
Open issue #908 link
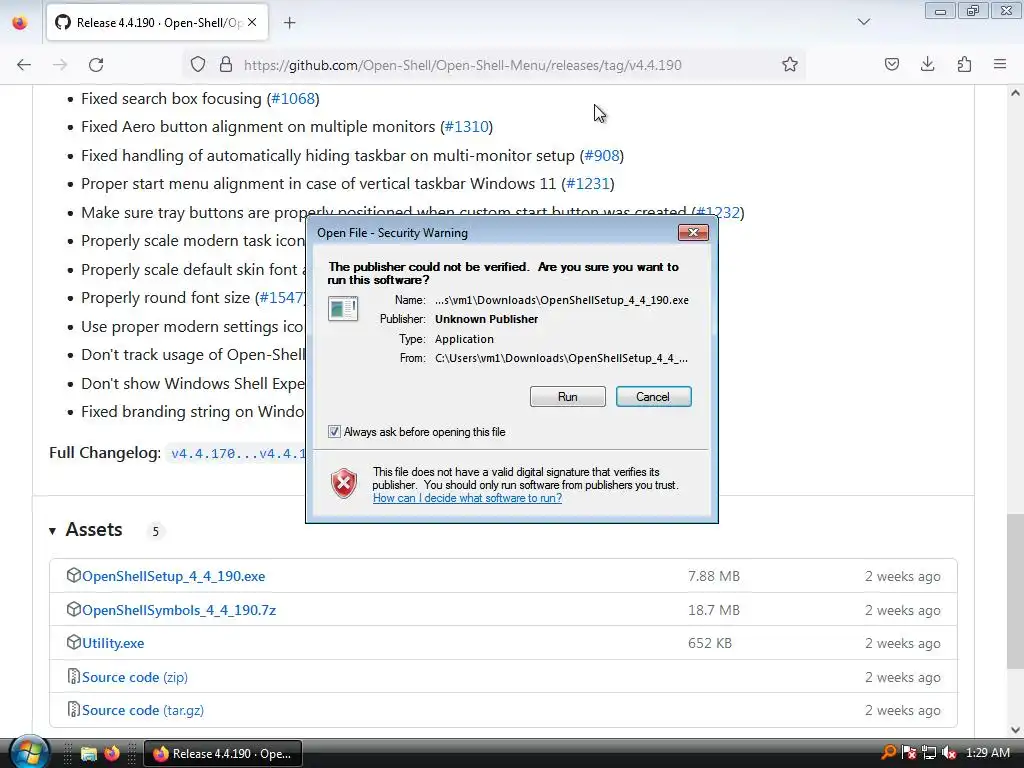click(x=601, y=155)
